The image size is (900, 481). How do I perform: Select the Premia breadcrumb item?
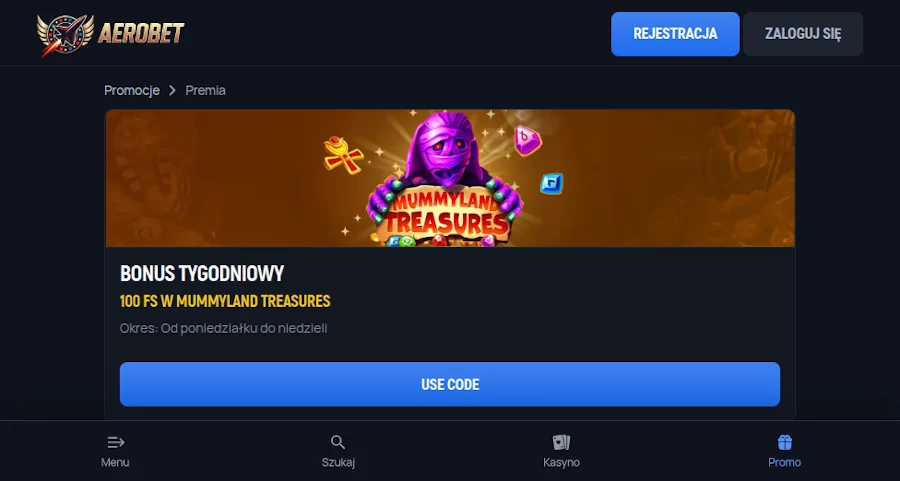[x=205, y=90]
